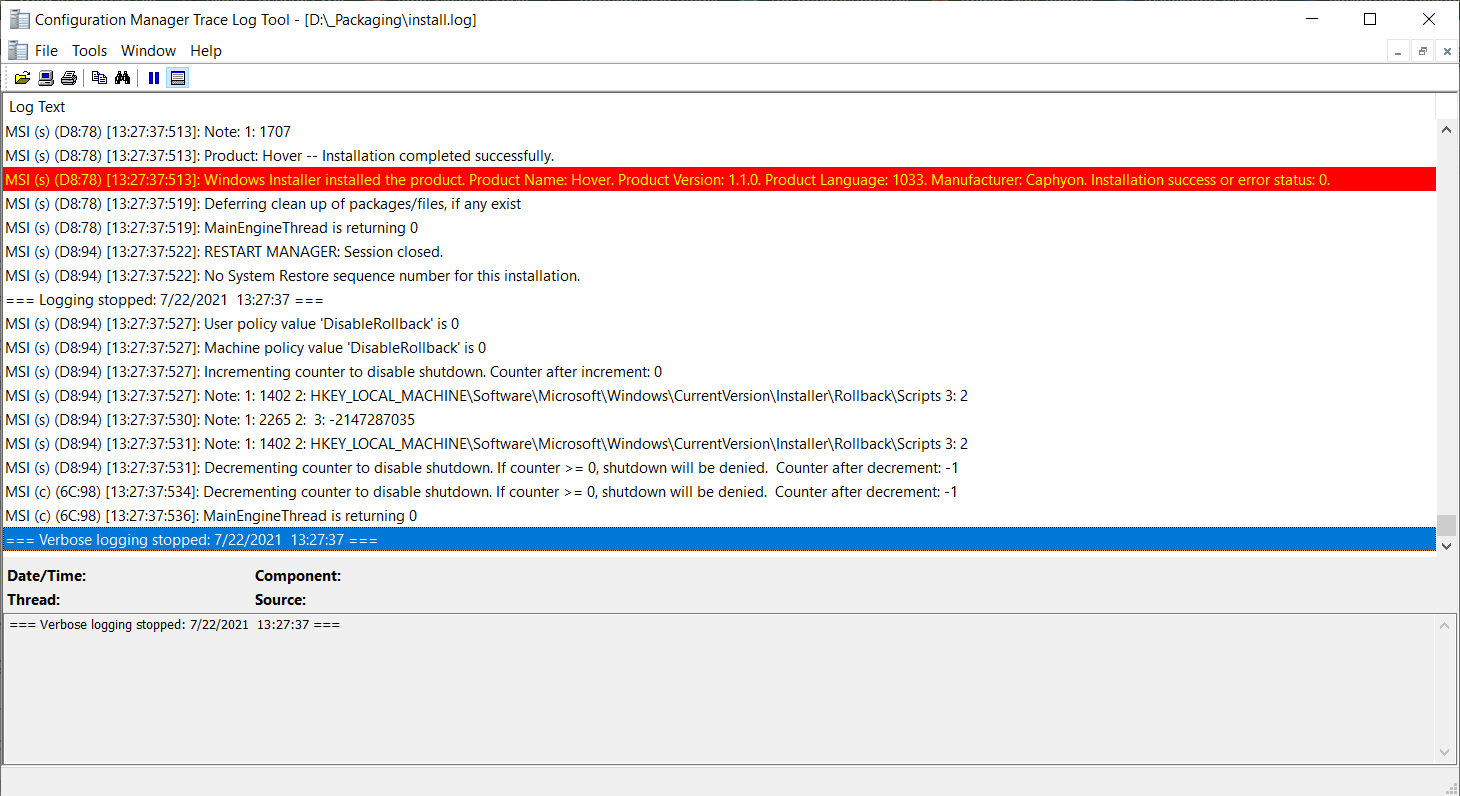Copy selected lines with the copy icon

(99, 78)
